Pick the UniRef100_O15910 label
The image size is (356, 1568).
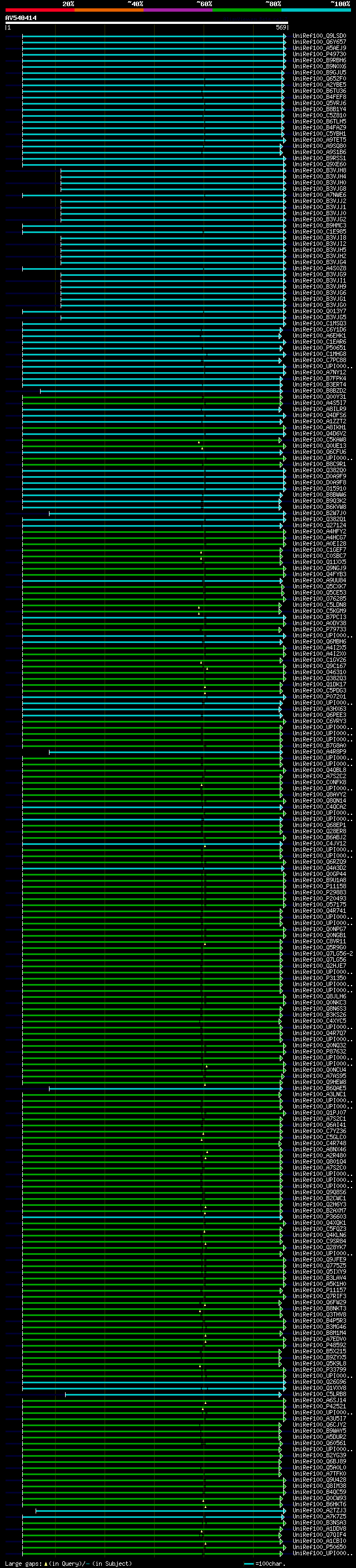click(x=319, y=488)
